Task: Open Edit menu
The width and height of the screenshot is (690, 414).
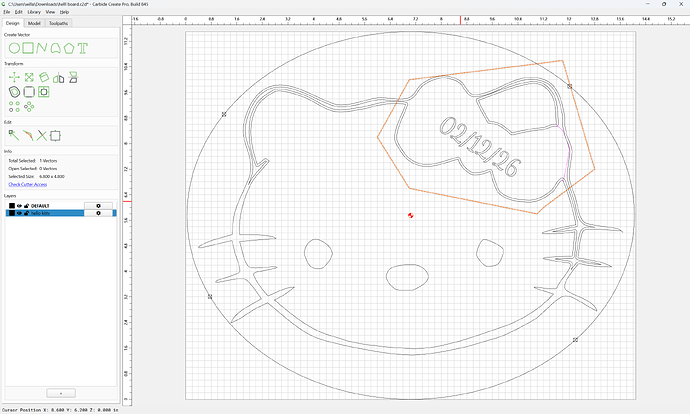Action: (18, 12)
